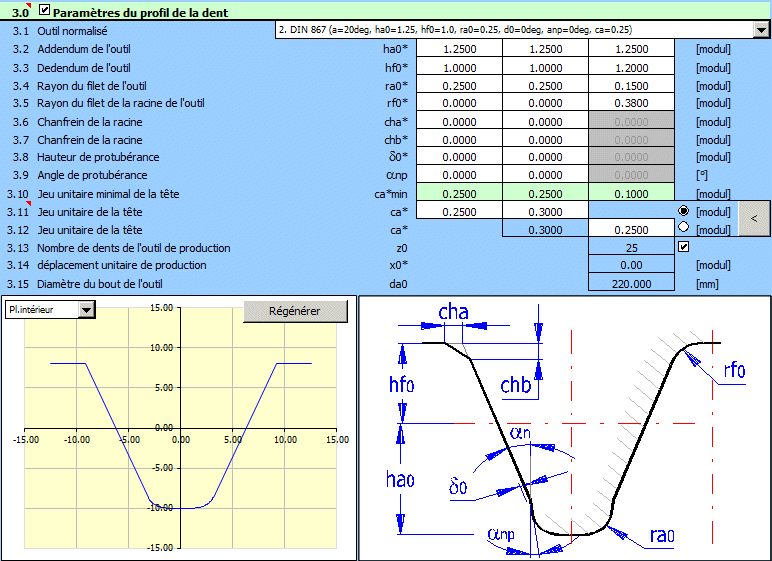Screen dimensions: 772x561
Task: Open the 'Outil normalisé' DIN 867 dropdown
Action: 761,30
